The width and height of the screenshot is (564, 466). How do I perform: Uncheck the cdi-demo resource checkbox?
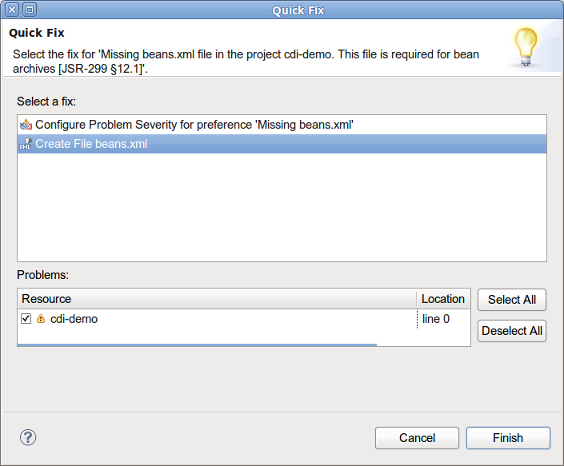pyautogui.click(x=26, y=319)
